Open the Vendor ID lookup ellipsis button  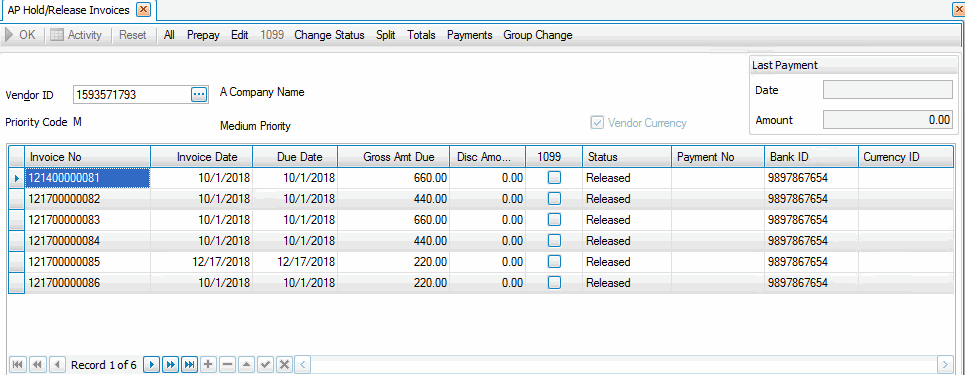click(198, 94)
